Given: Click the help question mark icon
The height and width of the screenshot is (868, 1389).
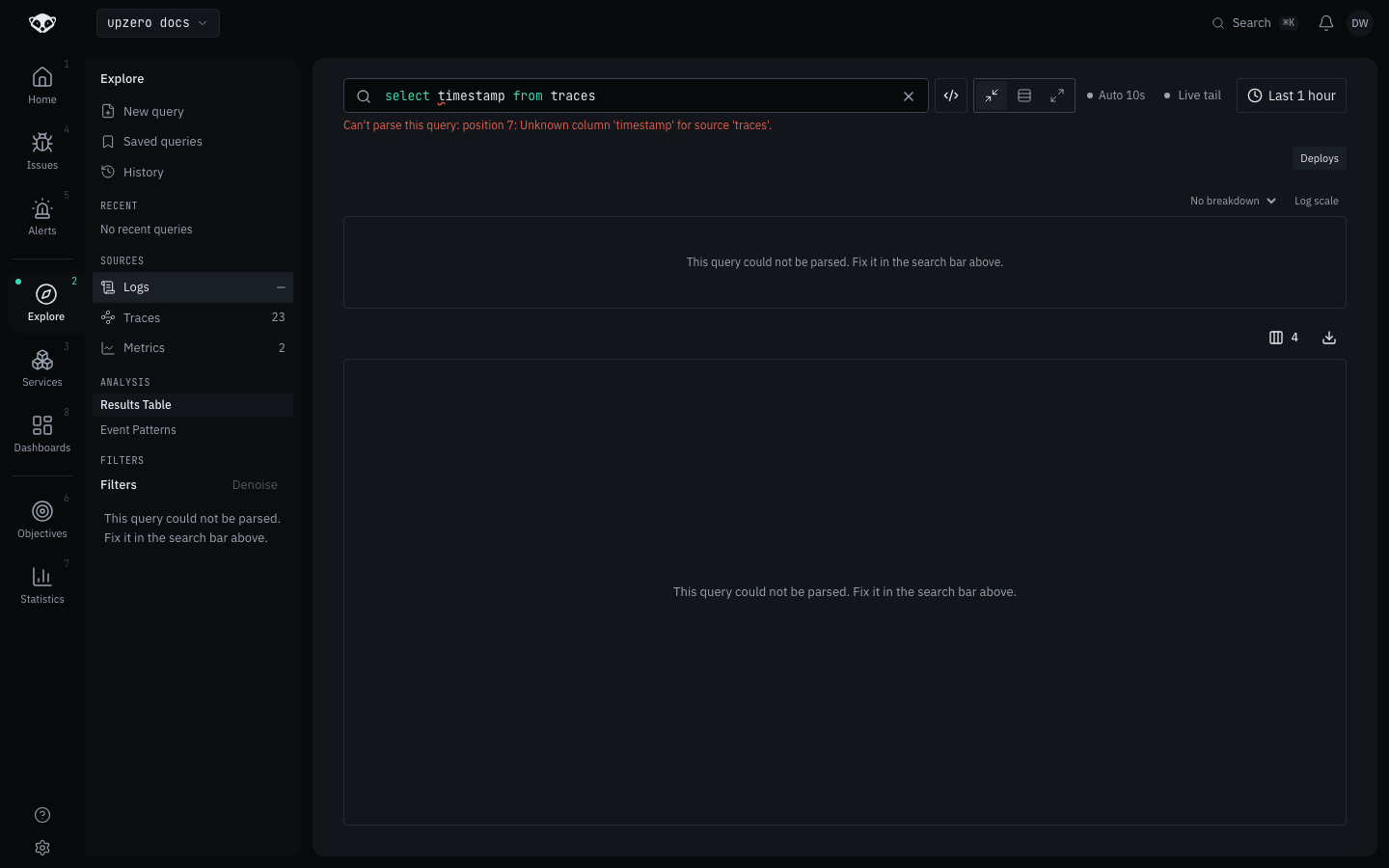Looking at the screenshot, I should (42, 815).
